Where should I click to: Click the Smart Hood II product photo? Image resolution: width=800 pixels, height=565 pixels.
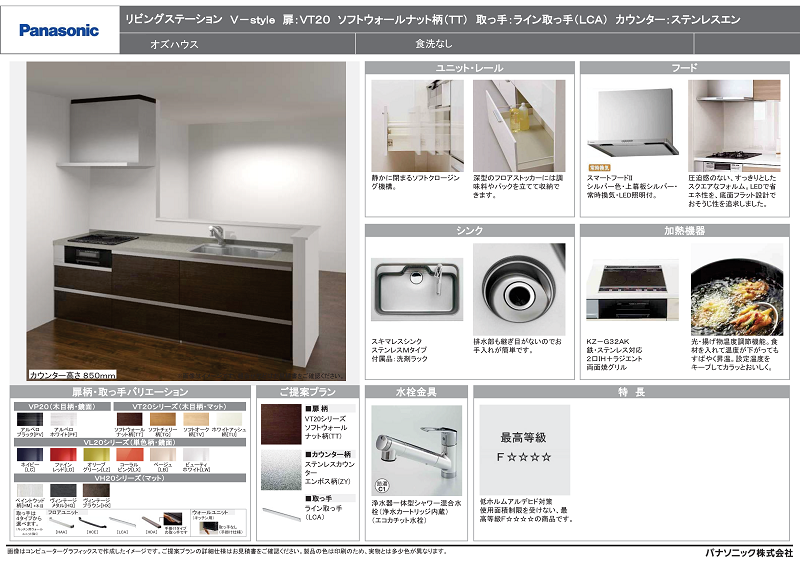pos(633,122)
